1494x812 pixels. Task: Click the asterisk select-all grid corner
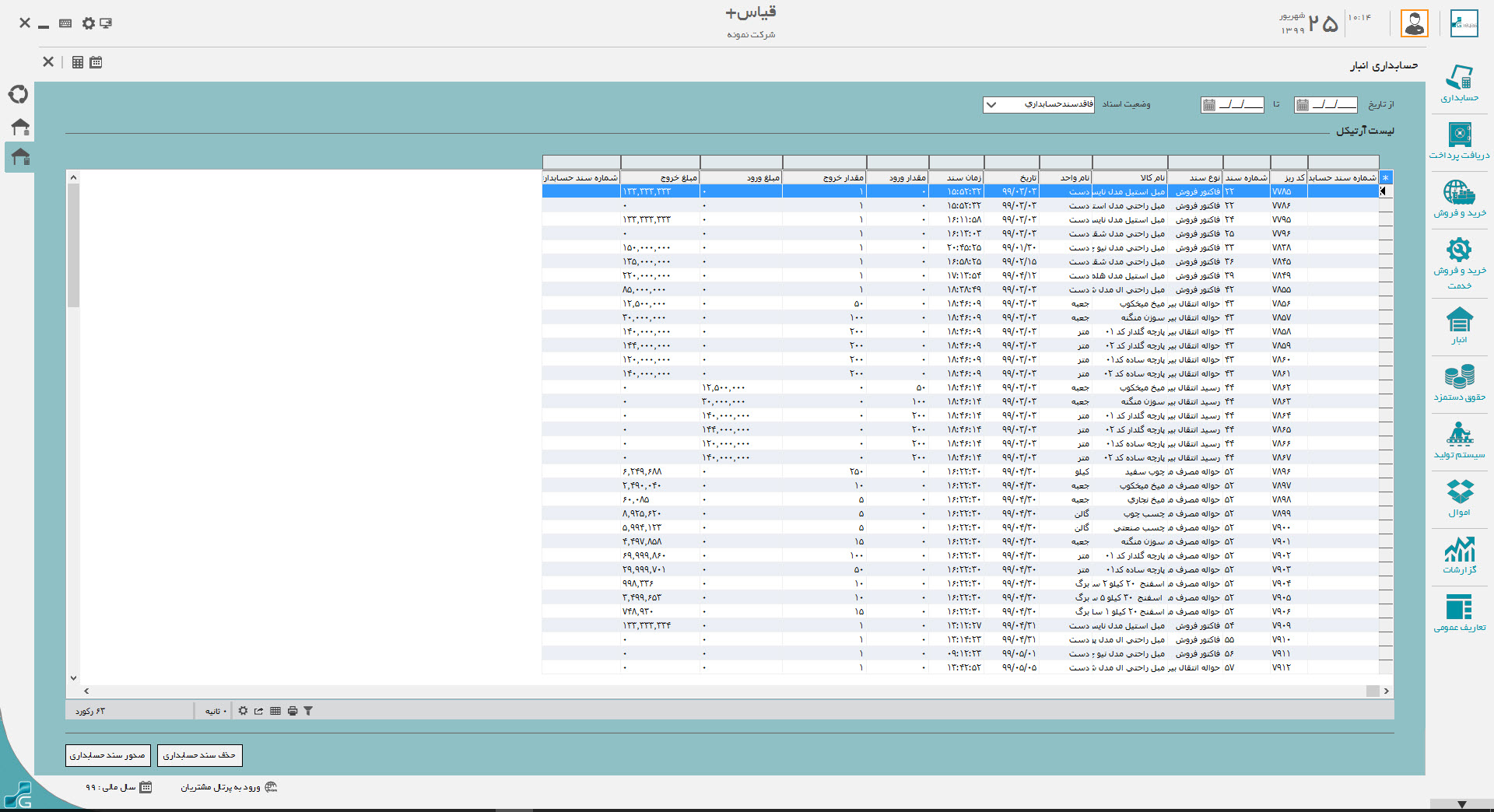[1385, 178]
